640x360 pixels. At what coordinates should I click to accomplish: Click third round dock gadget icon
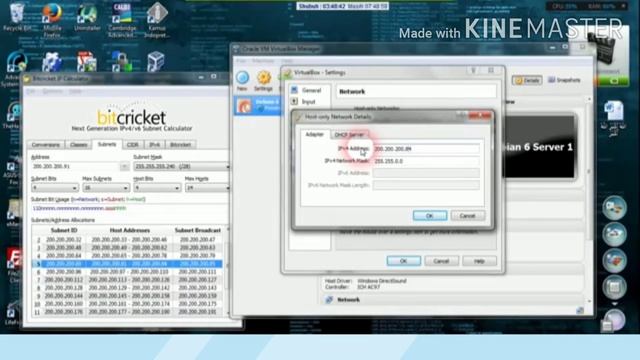pos(614,261)
